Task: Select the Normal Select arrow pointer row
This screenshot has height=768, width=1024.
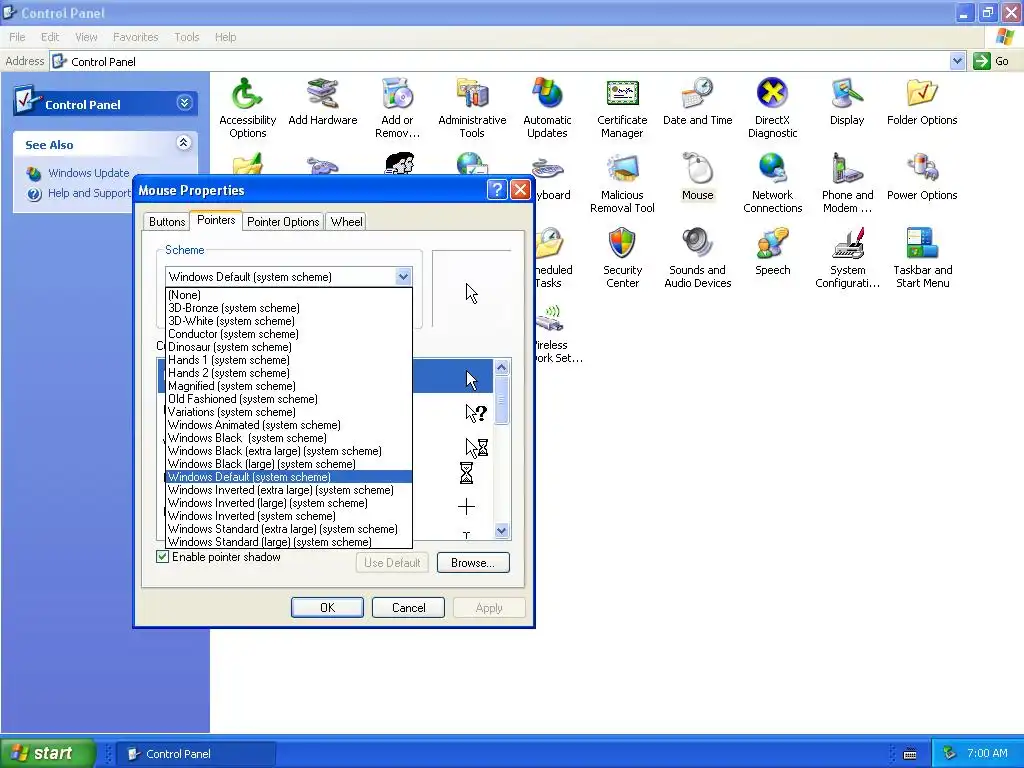Action: tap(453, 376)
